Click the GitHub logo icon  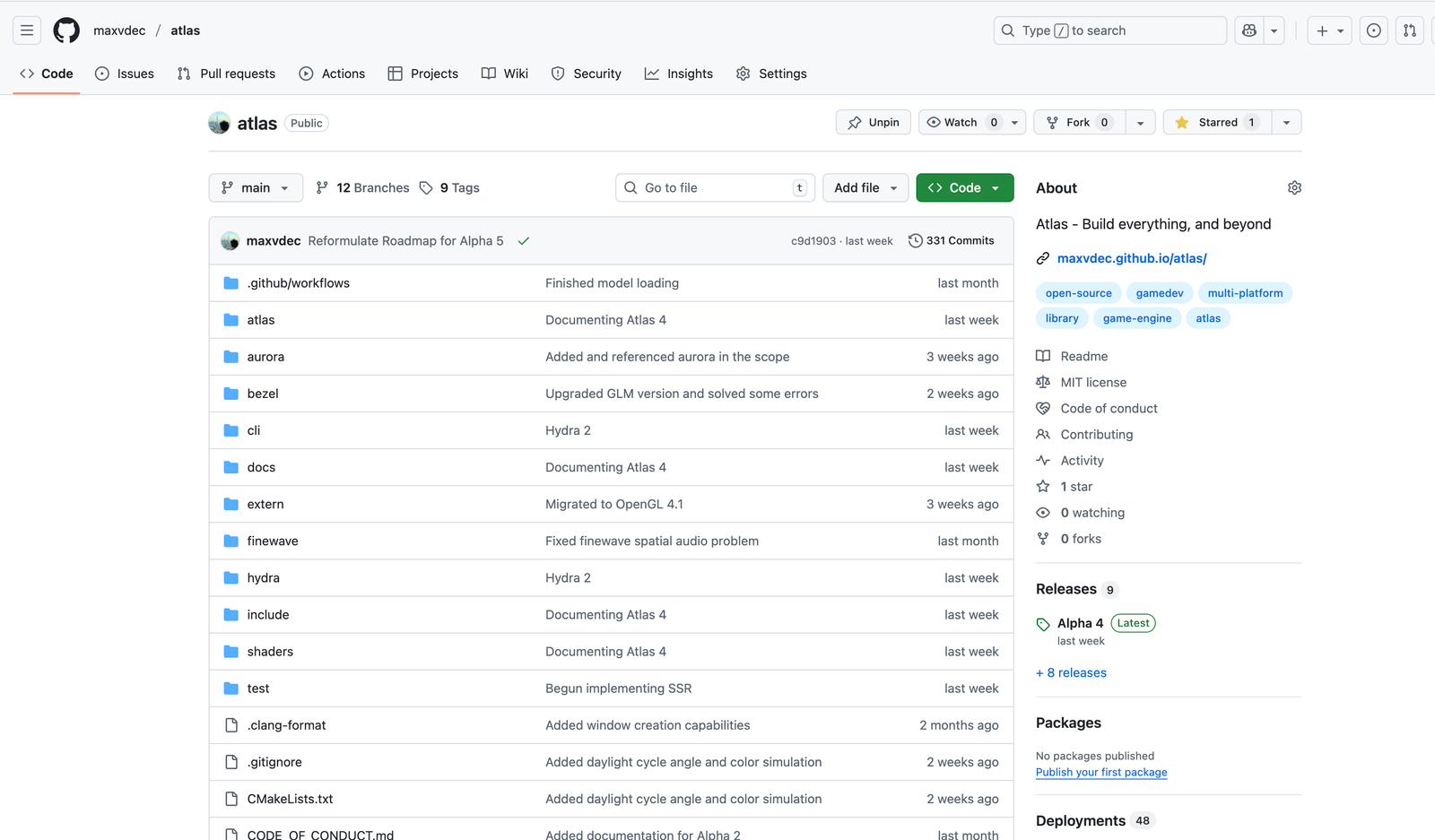(66, 30)
